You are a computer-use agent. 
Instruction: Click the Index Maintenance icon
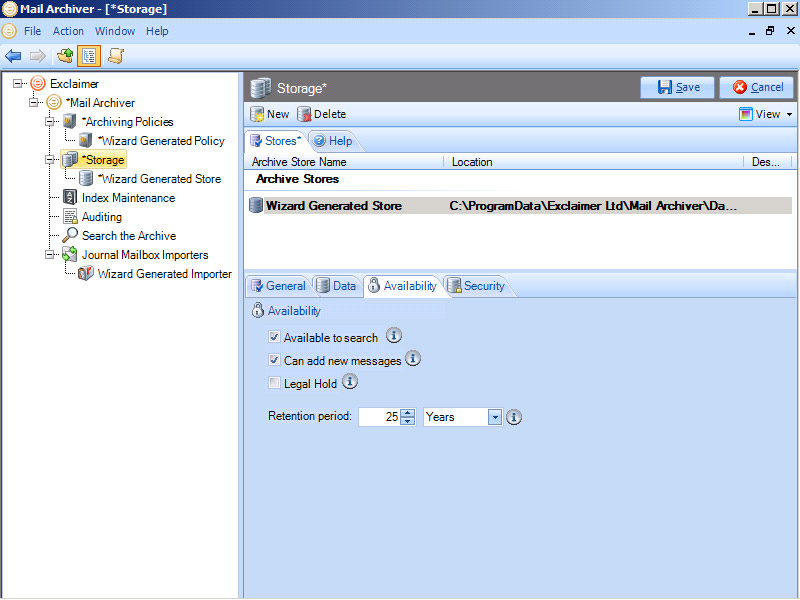70,197
